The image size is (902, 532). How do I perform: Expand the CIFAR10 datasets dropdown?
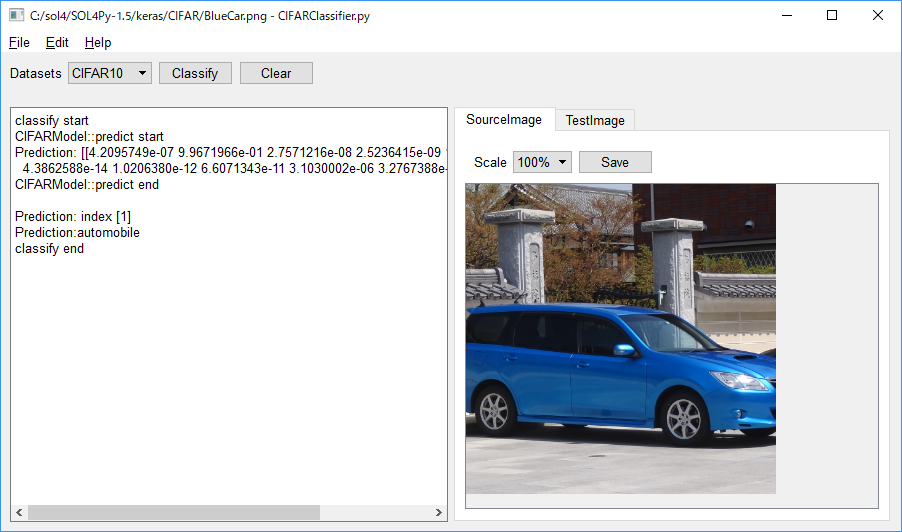coord(110,73)
